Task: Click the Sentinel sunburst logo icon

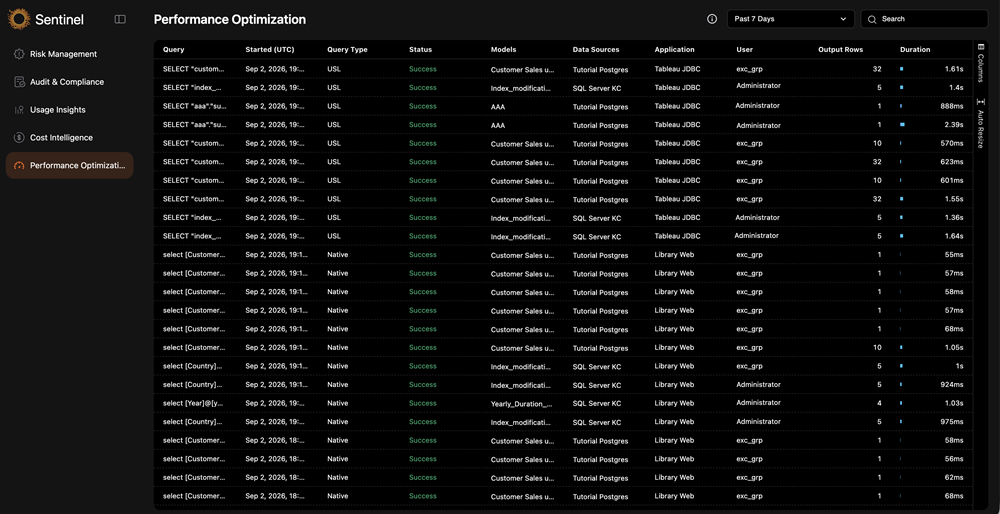Action: pos(19,19)
